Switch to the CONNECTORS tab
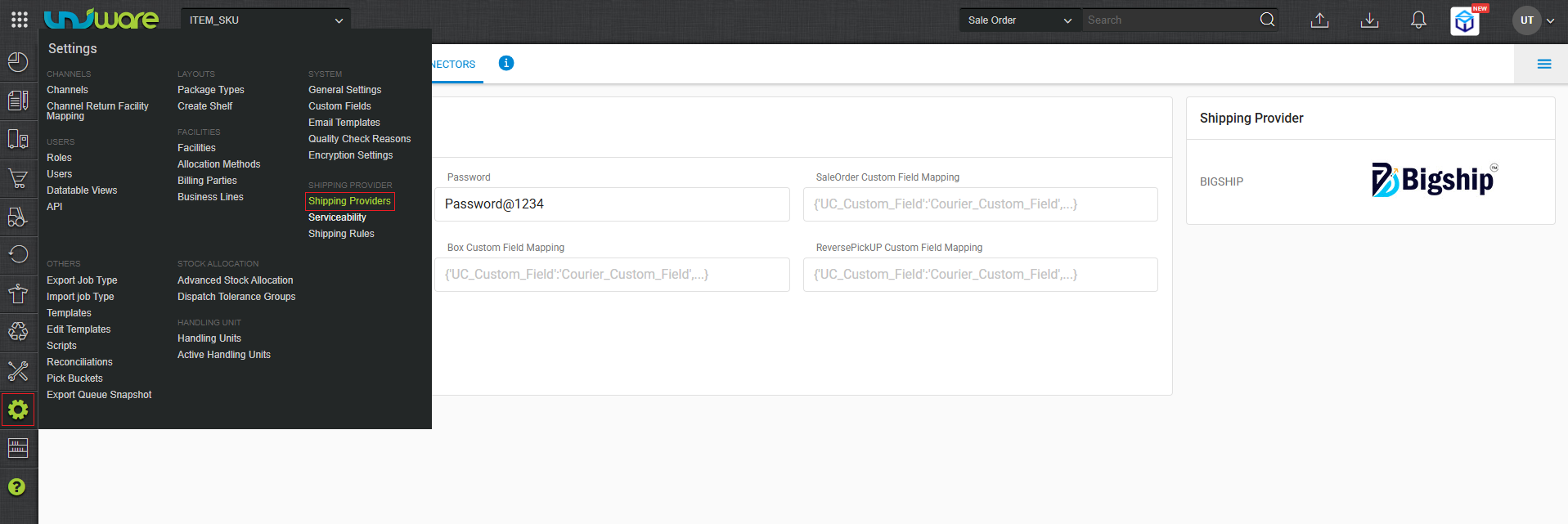 [454, 65]
